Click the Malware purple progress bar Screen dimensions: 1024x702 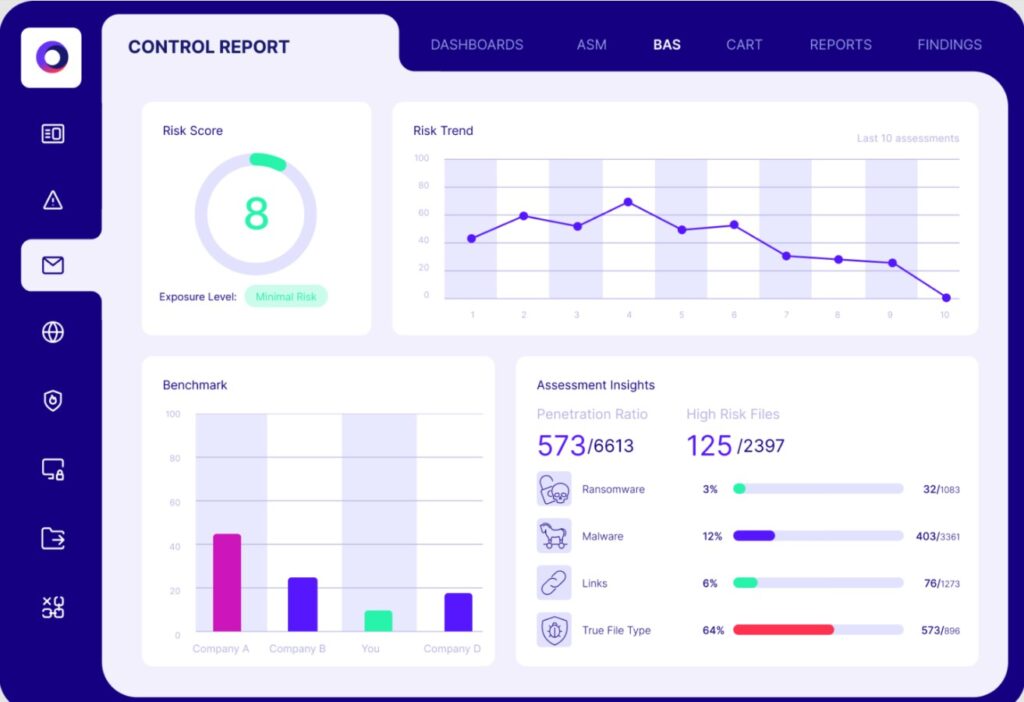754,535
